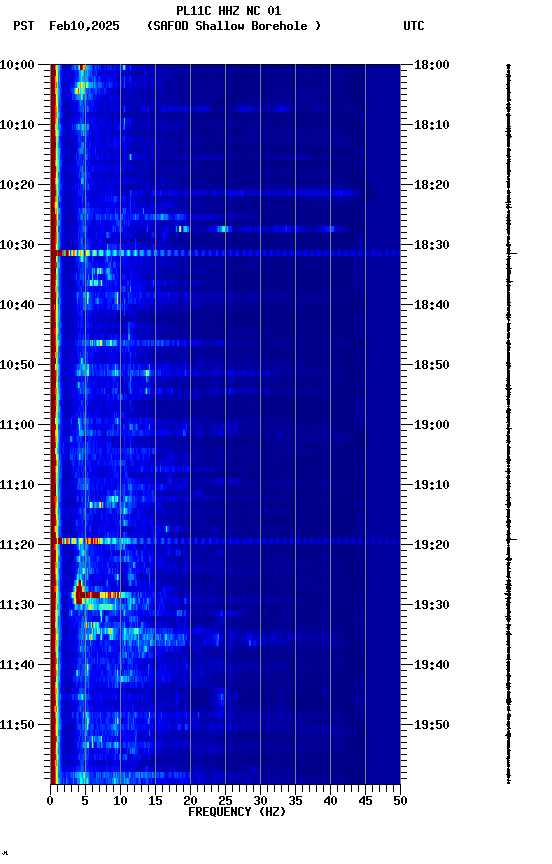The height and width of the screenshot is (864, 552).
Task: Click the 10:20 PST time label
Action: 17,185
